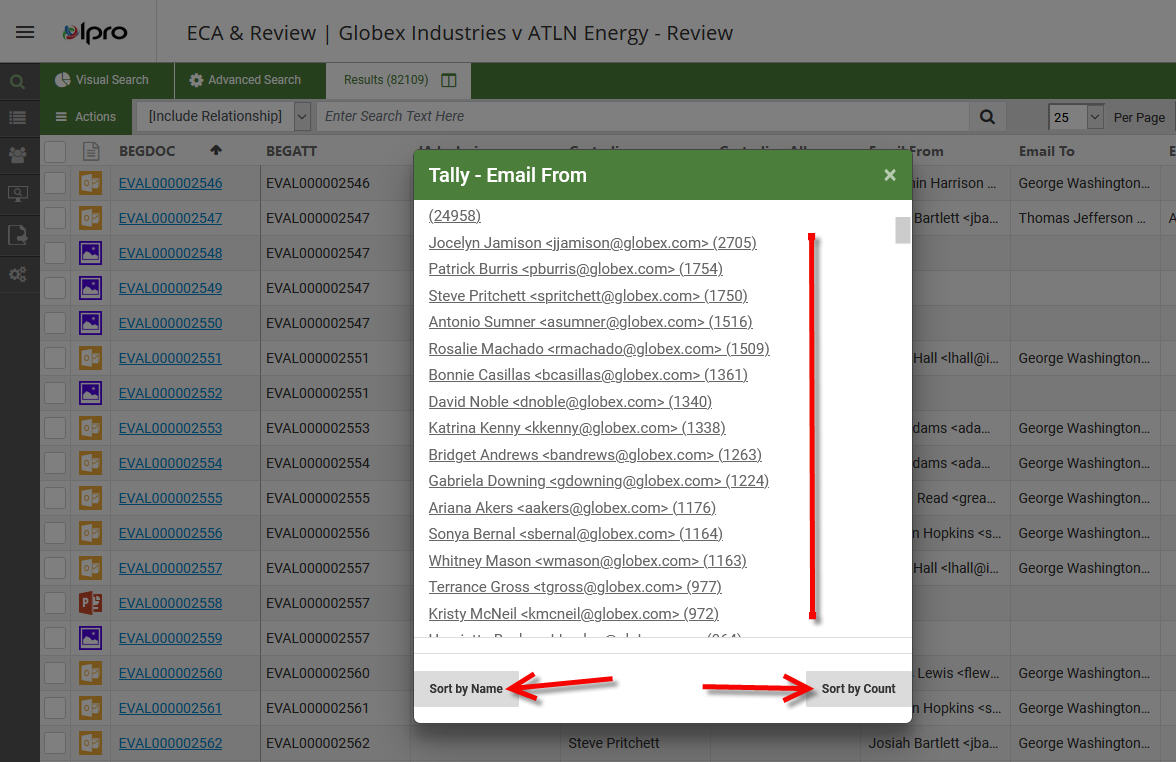The height and width of the screenshot is (762, 1176).
Task: Click the image icon for EVAL000002559
Action: 90,638
